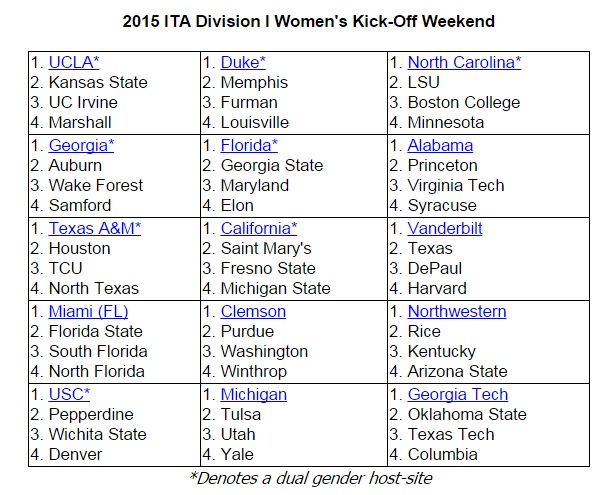
Task: Open the USC host link
Action: [x=69, y=395]
